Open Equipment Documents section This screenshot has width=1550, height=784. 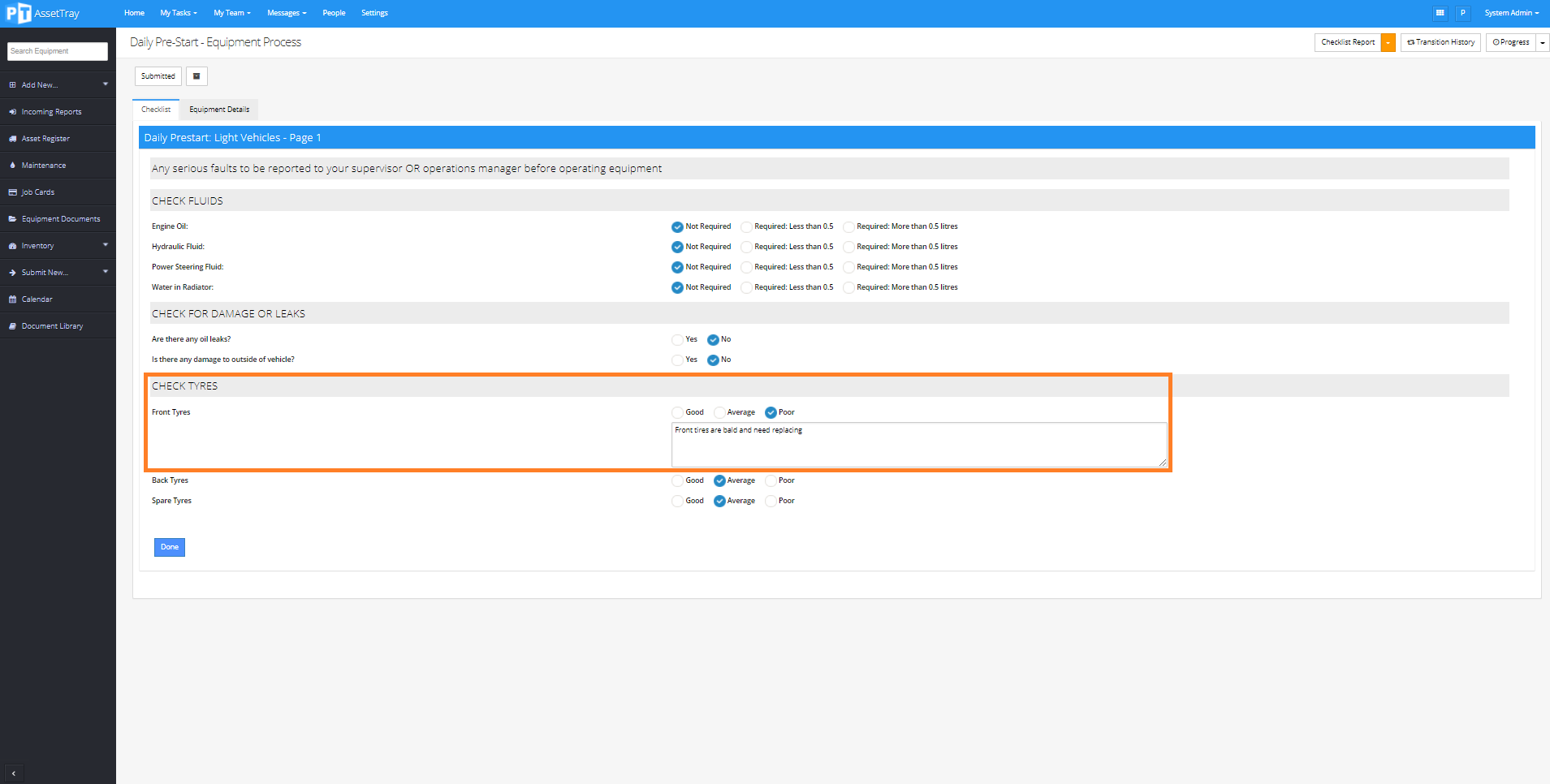[x=61, y=218]
